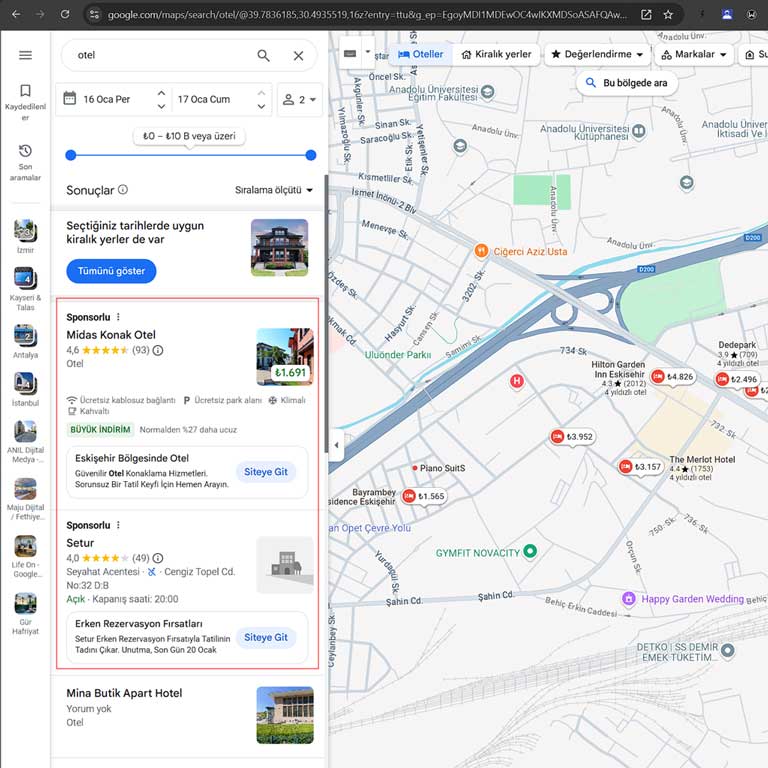The height and width of the screenshot is (768, 768).
Task: Open the map layer type dropdown arrow
Action: [368, 52]
